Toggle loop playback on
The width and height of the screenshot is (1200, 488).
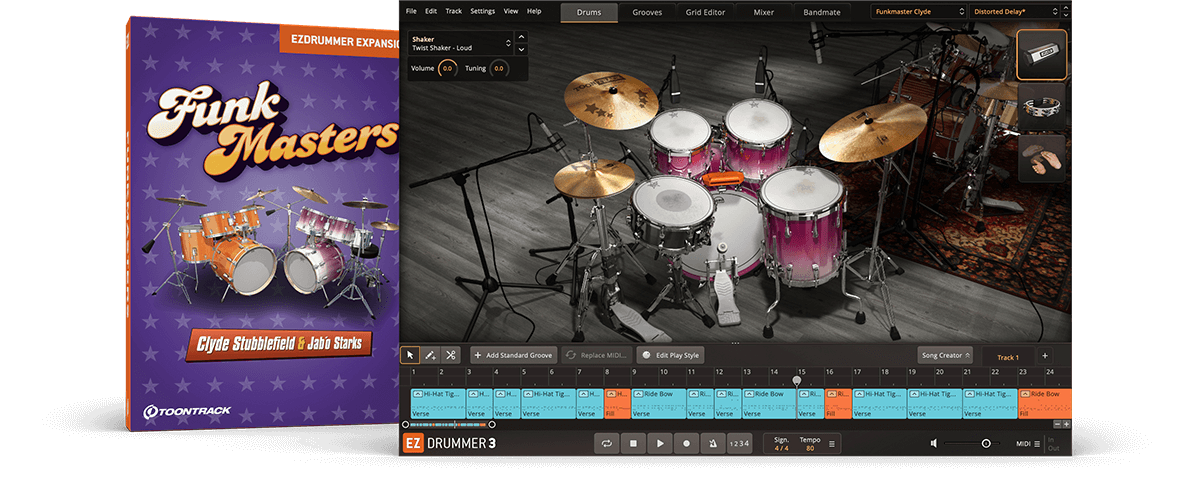606,443
